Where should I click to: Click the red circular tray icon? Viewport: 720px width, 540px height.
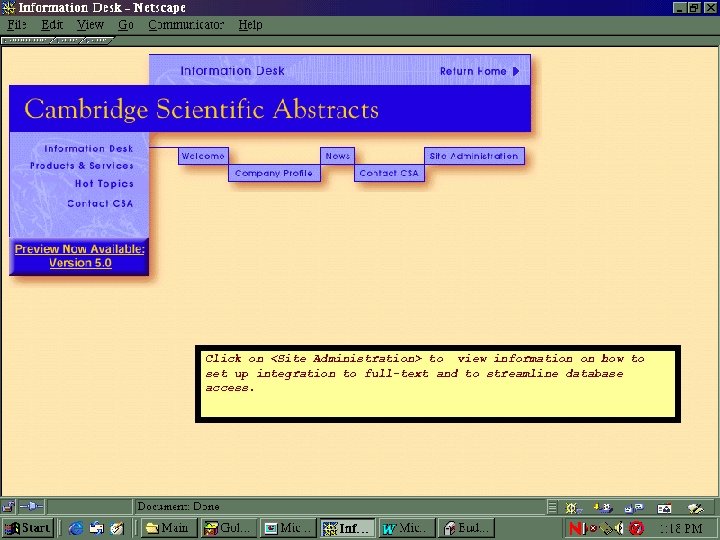point(636,529)
